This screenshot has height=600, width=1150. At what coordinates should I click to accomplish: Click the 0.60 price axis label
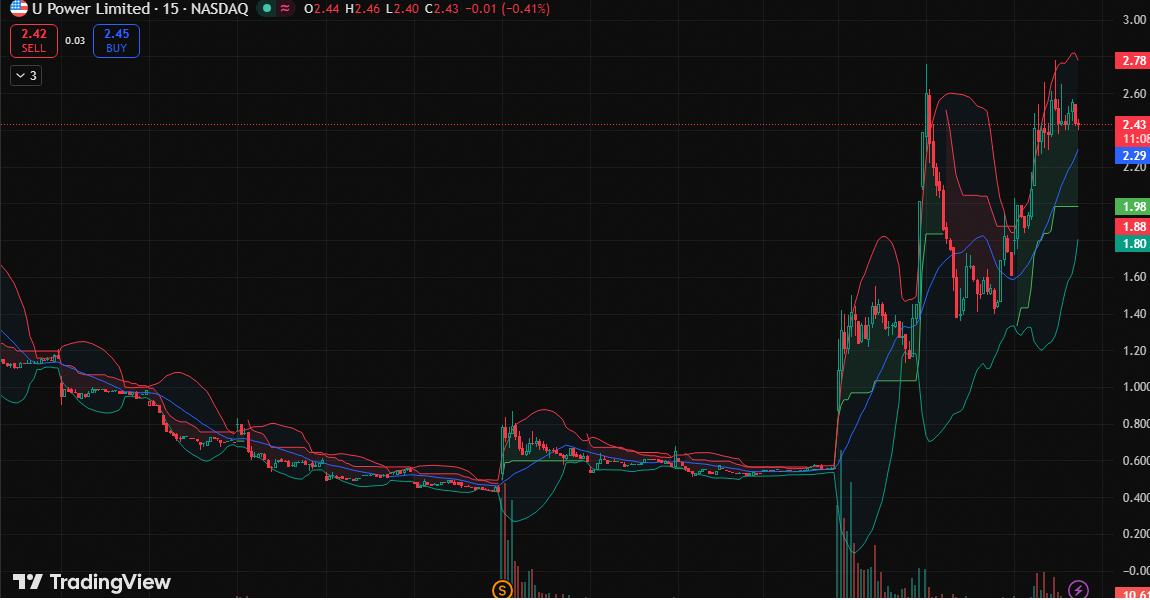tap(1135, 461)
